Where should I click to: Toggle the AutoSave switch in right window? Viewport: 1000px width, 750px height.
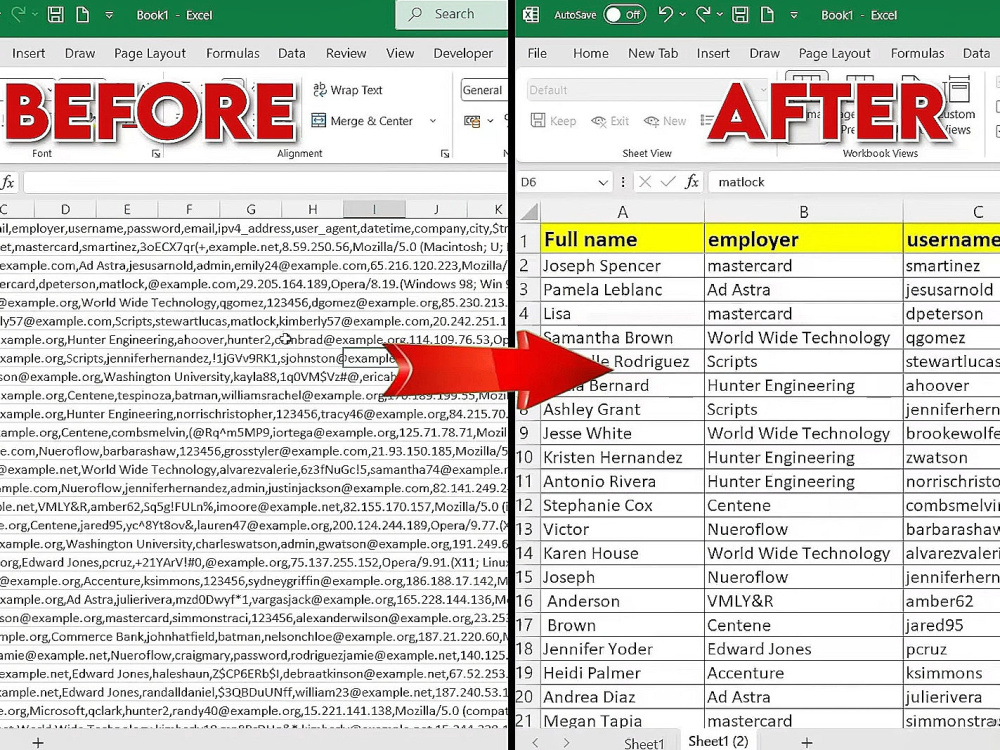point(624,15)
